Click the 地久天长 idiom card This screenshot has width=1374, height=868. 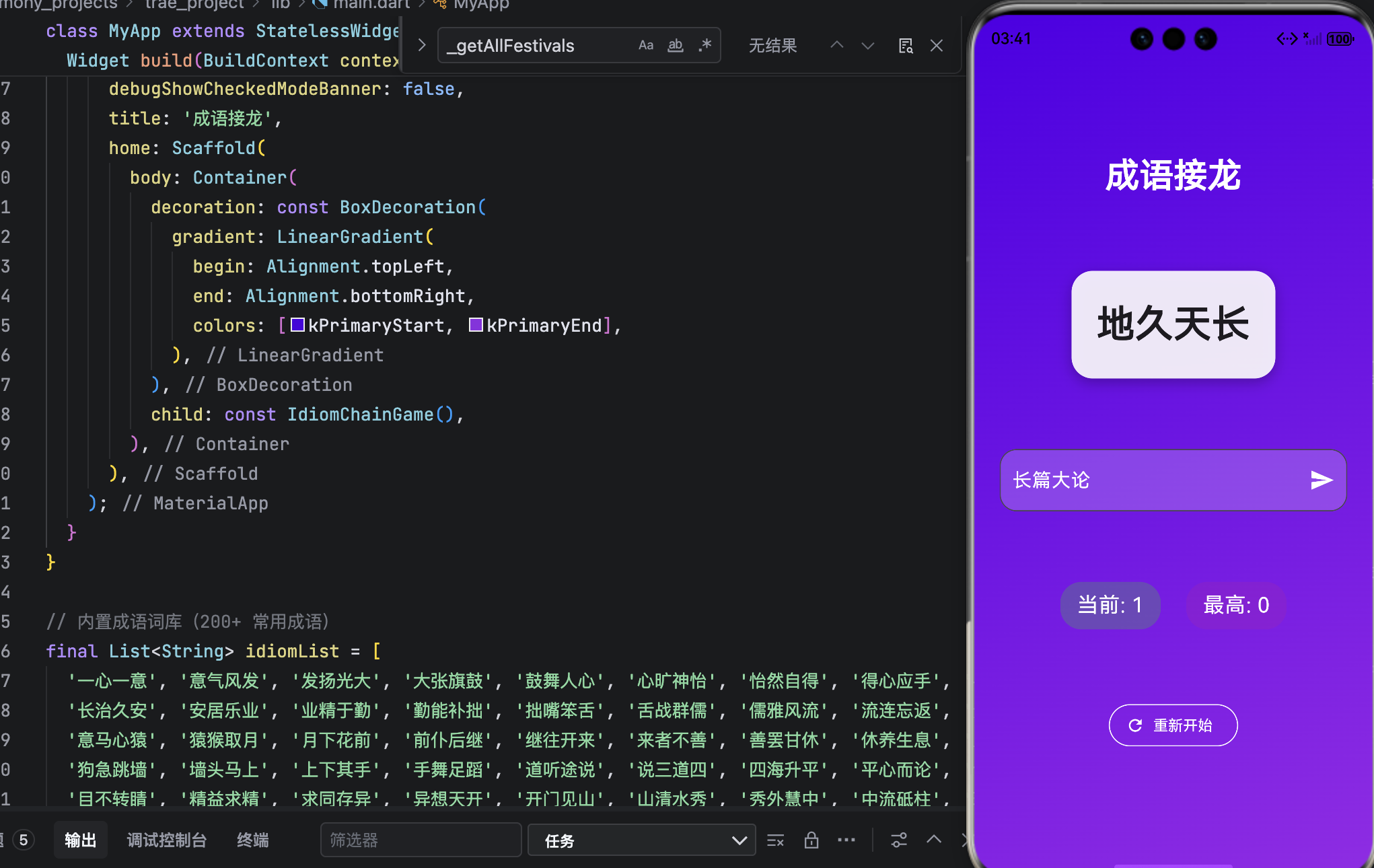[1173, 324]
